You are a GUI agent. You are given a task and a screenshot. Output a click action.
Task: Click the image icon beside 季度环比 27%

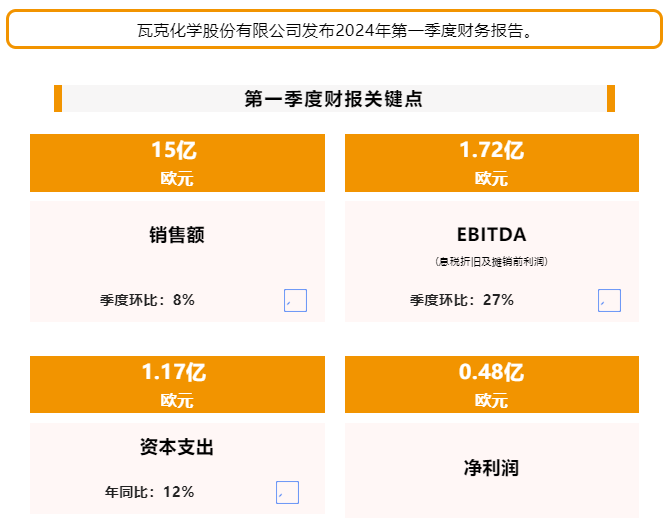click(609, 300)
